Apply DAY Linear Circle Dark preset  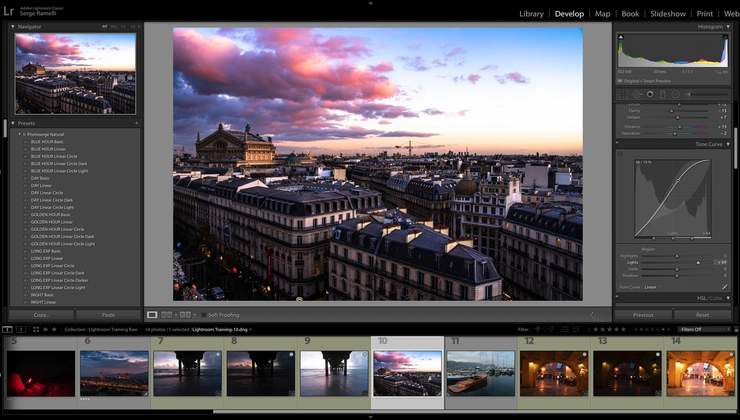click(x=52, y=200)
